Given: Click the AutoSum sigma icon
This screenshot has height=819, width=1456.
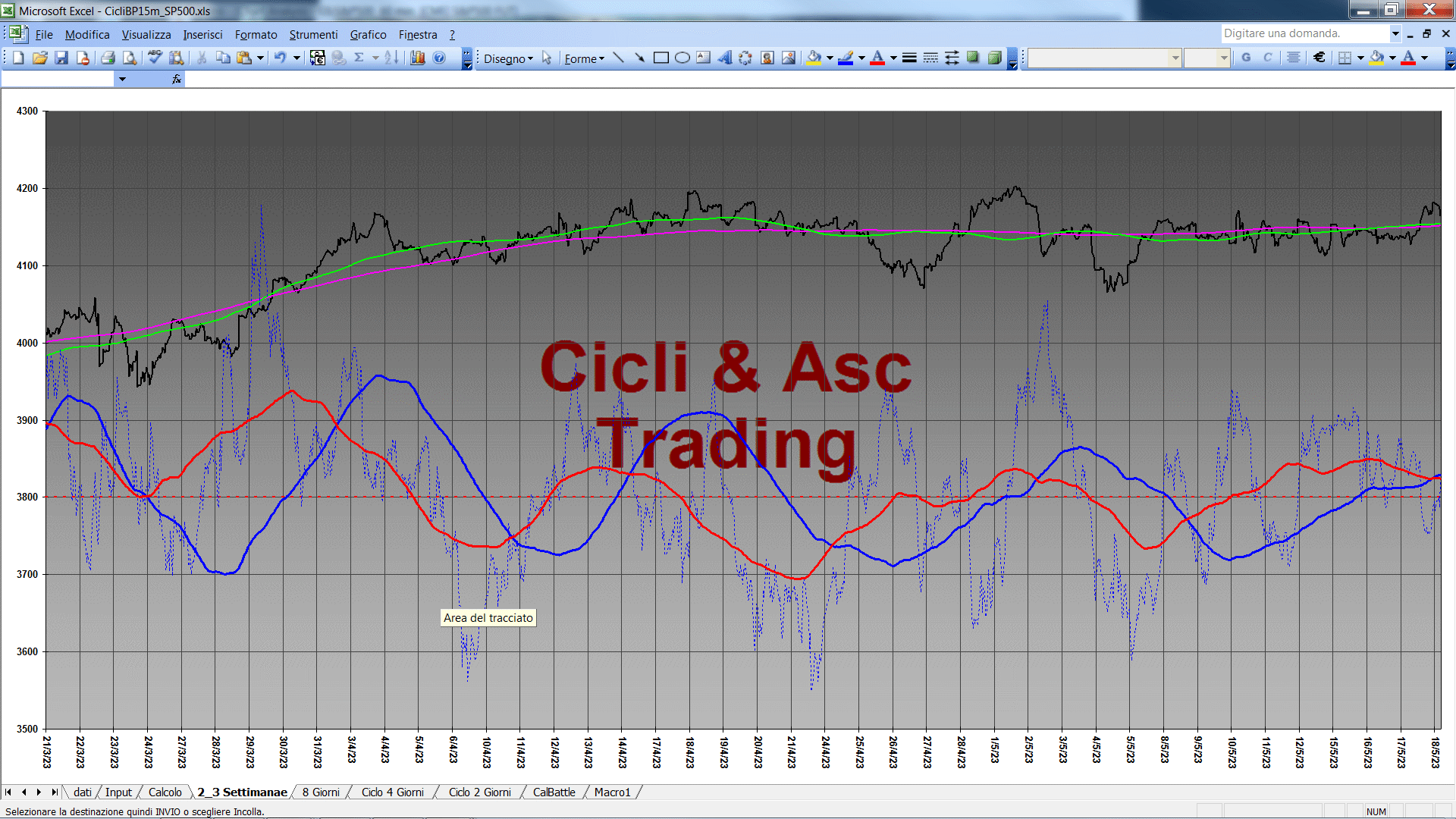Looking at the screenshot, I should pyautogui.click(x=359, y=58).
